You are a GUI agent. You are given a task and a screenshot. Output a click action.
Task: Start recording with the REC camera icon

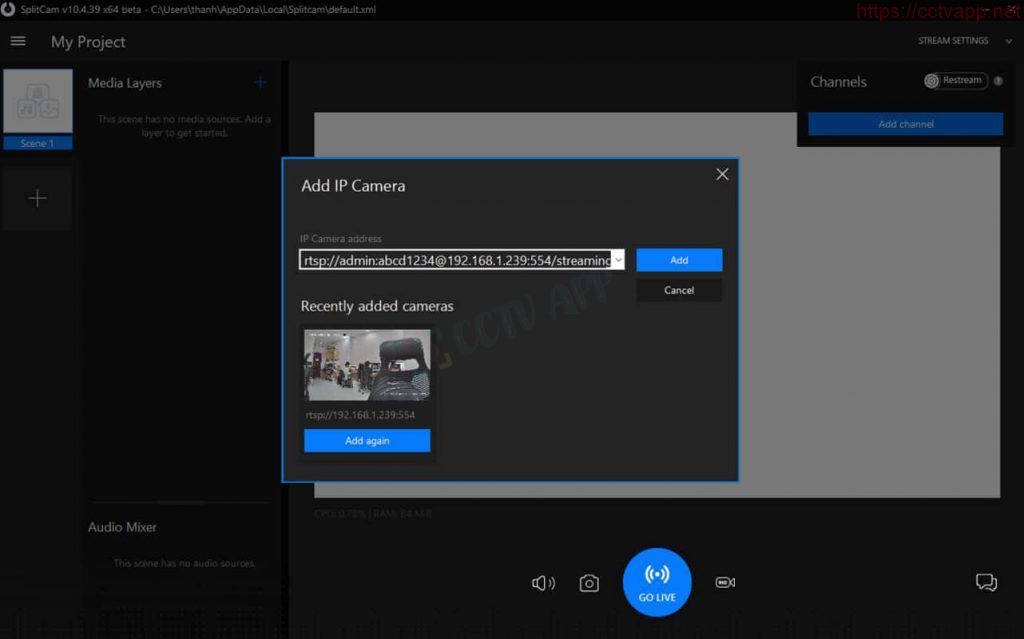(x=725, y=582)
